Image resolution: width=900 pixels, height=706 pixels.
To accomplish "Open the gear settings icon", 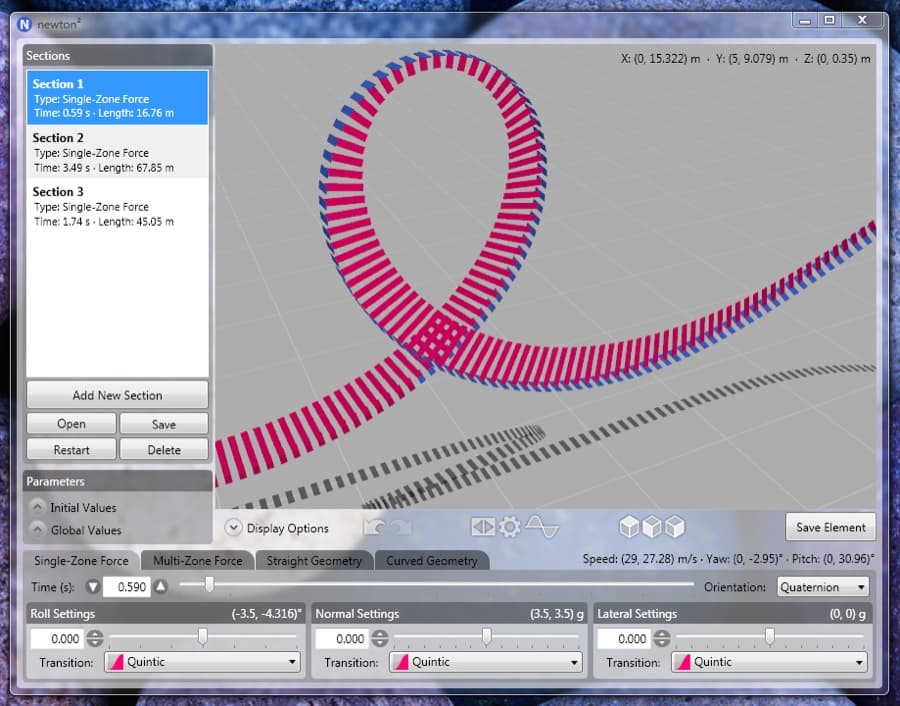I will [x=510, y=527].
